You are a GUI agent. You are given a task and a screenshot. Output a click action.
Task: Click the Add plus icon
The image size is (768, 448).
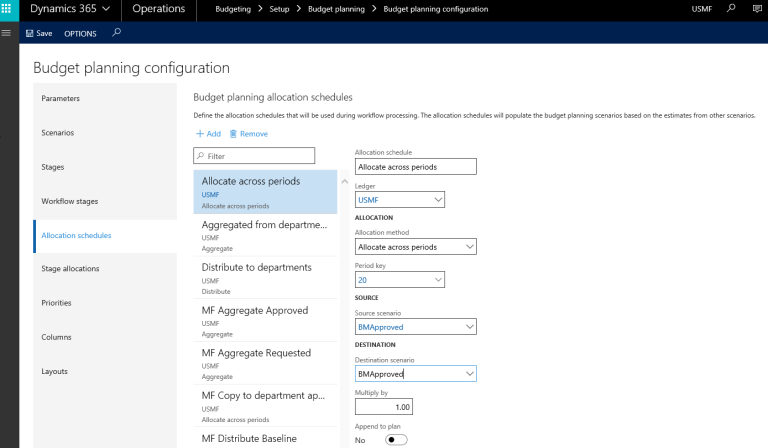click(199, 133)
